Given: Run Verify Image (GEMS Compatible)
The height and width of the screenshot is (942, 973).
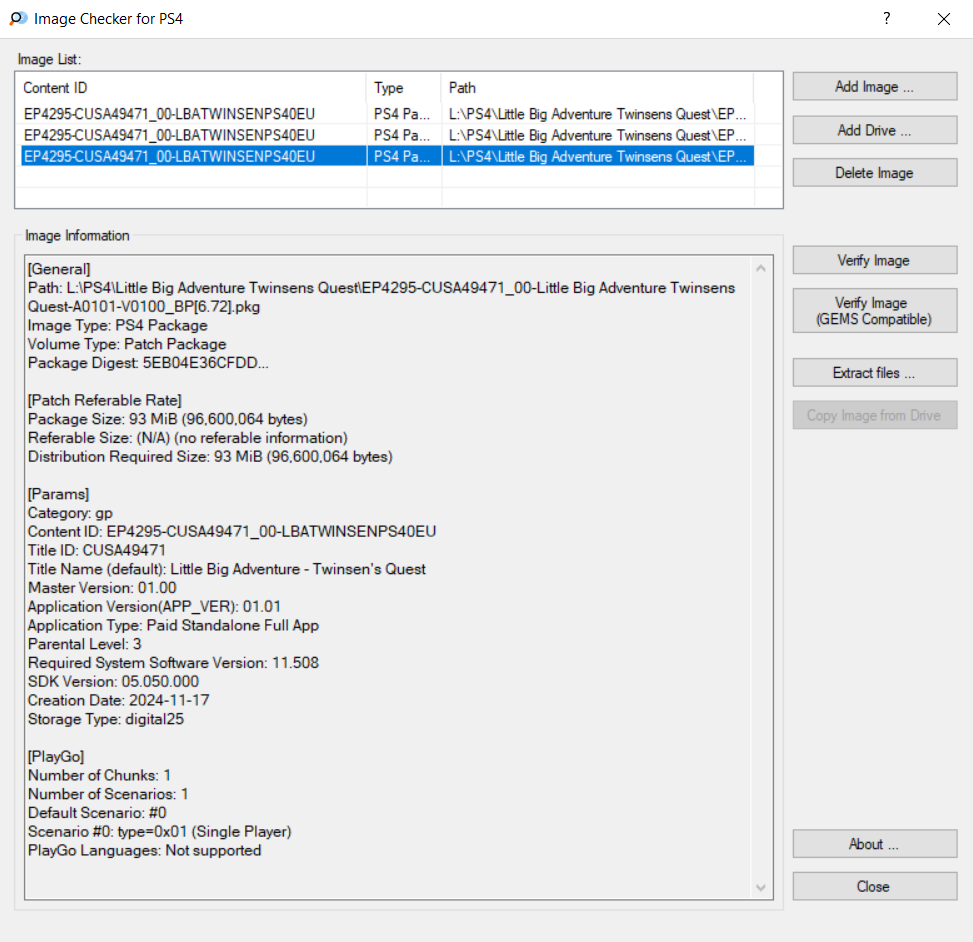Looking at the screenshot, I should [874, 310].
